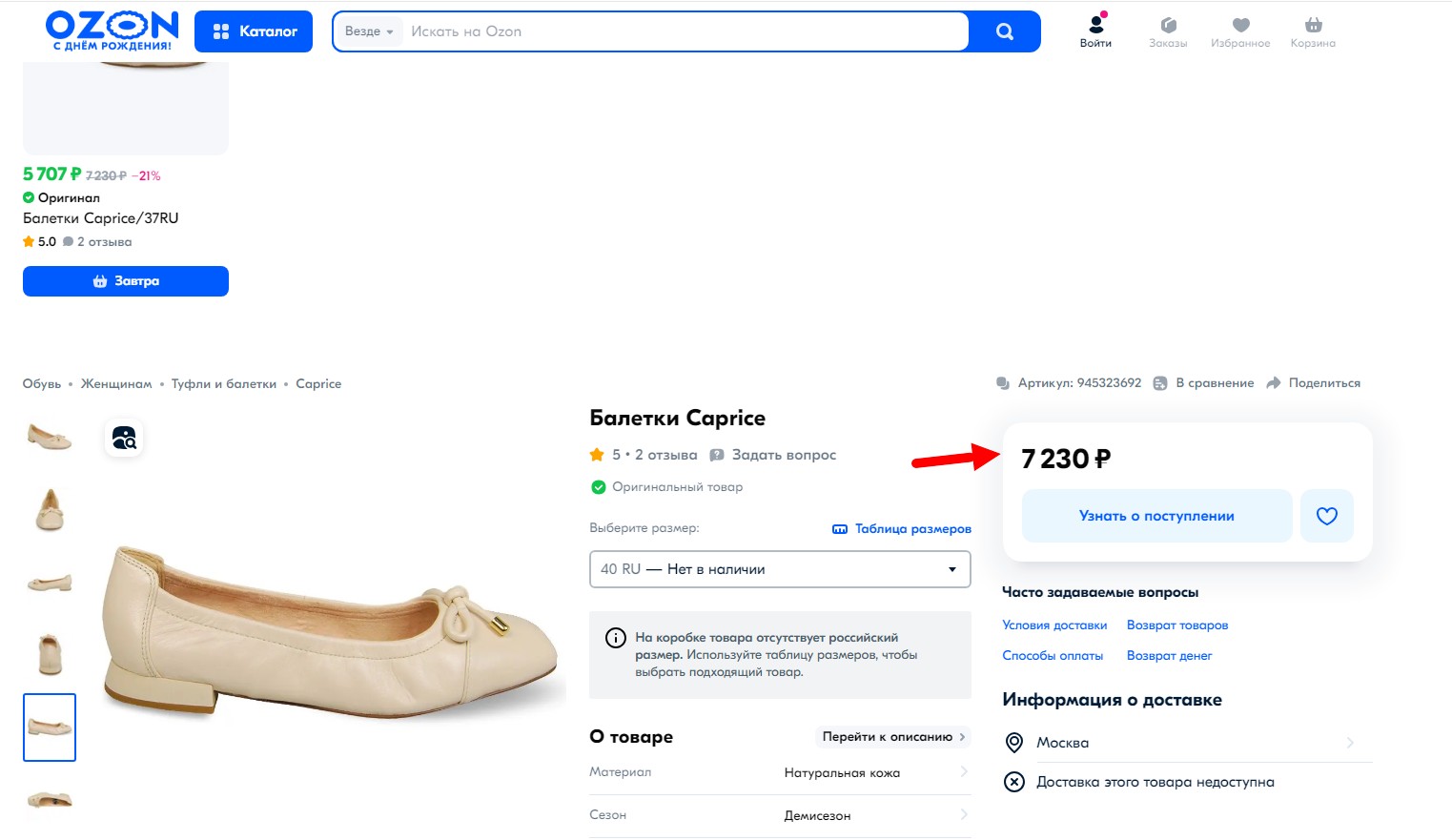This screenshot has width=1452, height=840.
Task: Open the Избранное favorites icon
Action: pos(1240,31)
